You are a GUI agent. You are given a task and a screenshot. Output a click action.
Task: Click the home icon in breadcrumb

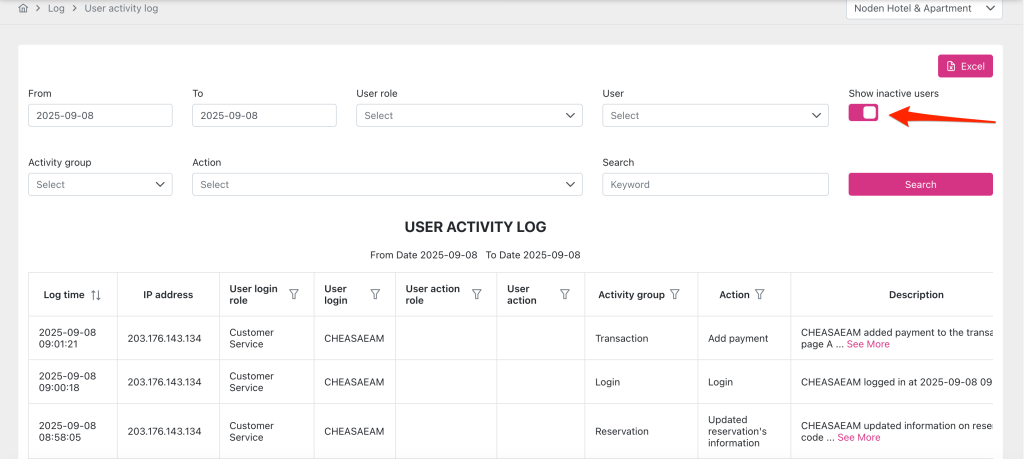click(x=23, y=8)
